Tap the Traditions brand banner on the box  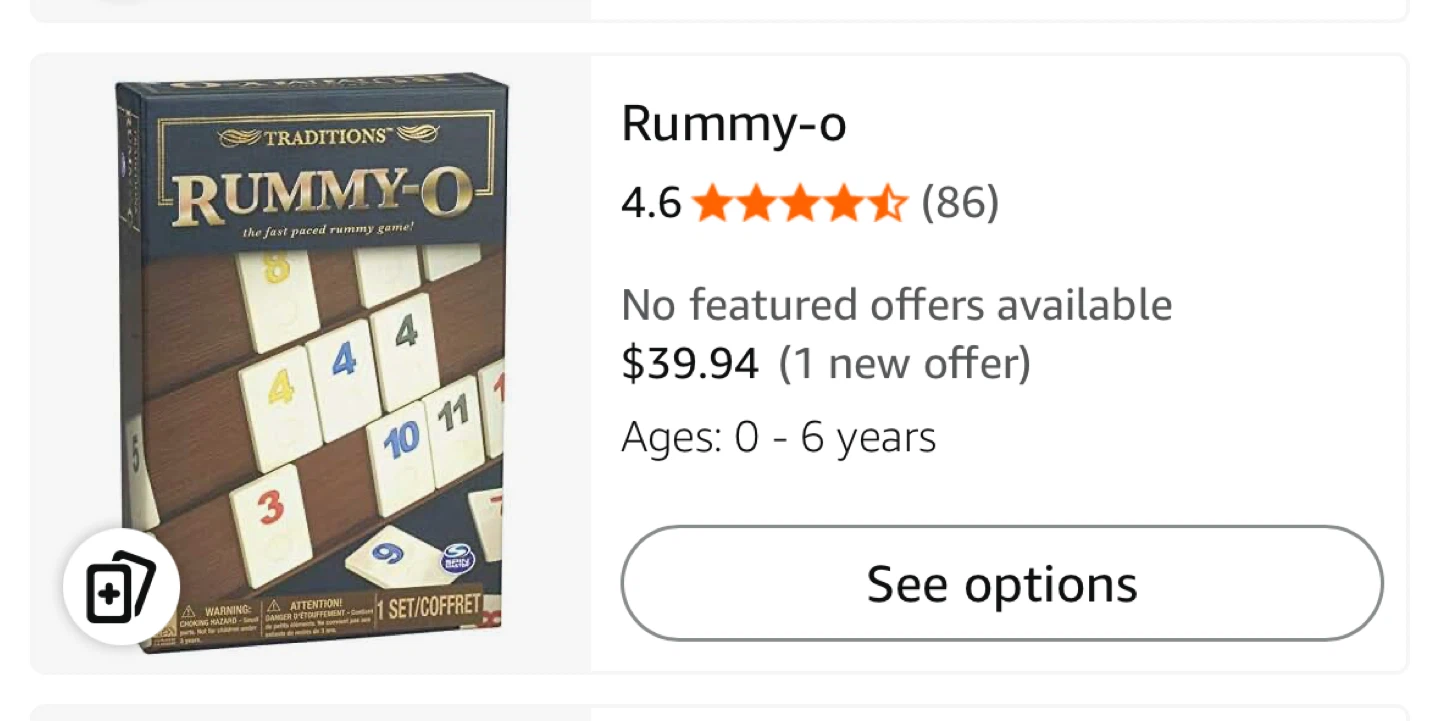coord(328,136)
